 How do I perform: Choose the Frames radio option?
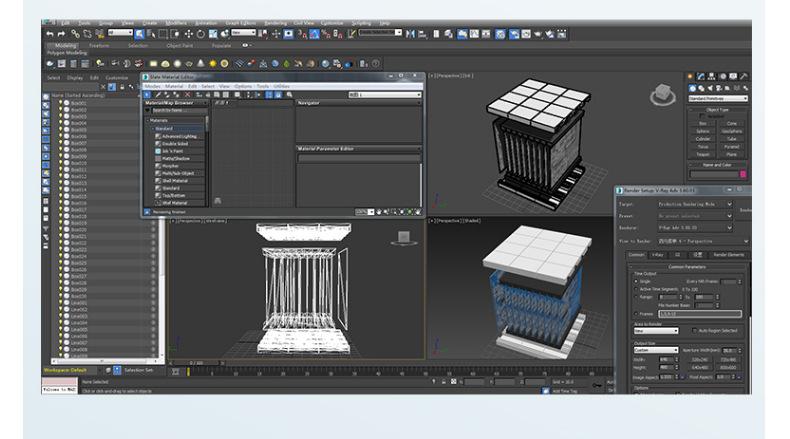coord(634,313)
